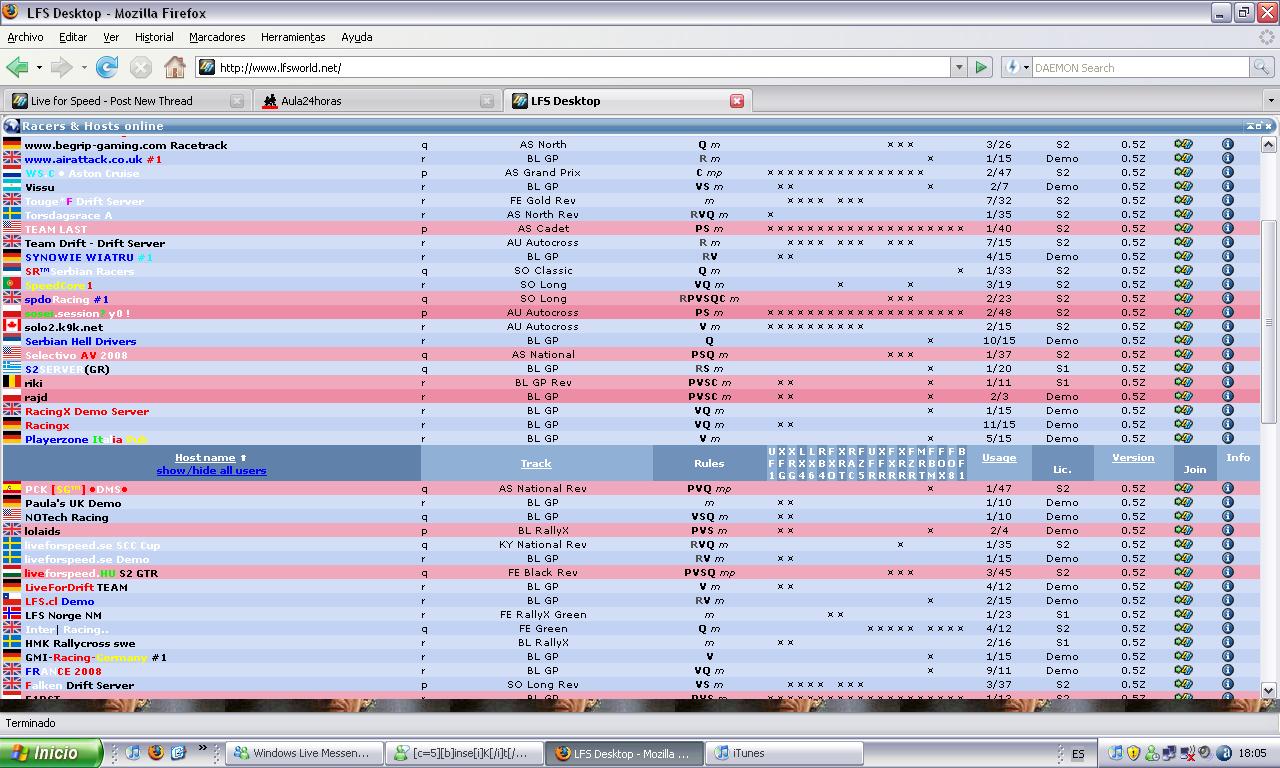Join the LFS Norge NM host

coord(1183,615)
